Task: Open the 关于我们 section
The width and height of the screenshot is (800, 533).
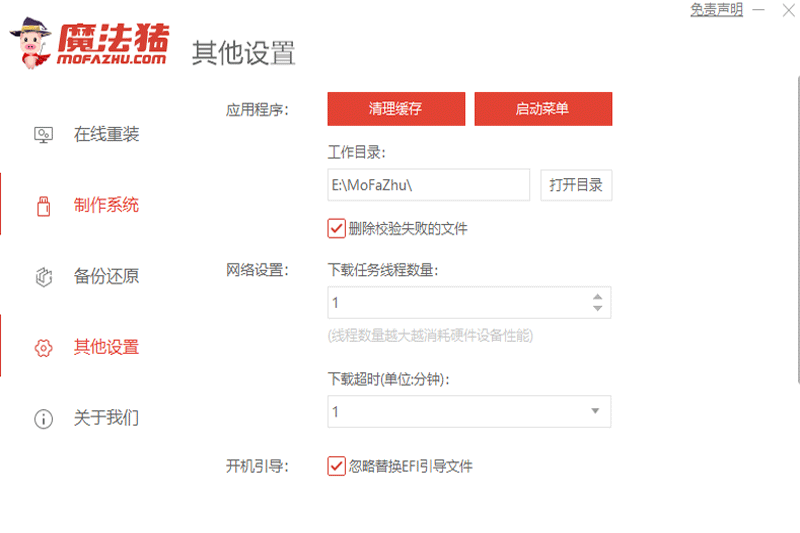Action: pos(106,418)
